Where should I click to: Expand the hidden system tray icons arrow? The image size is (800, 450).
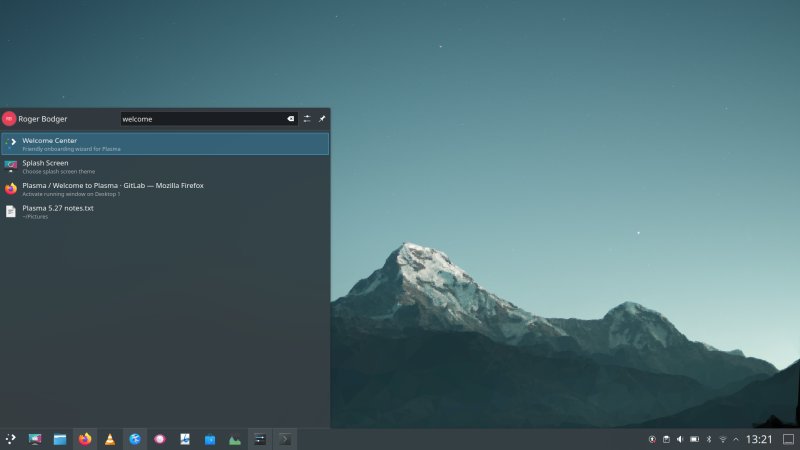[x=736, y=439]
